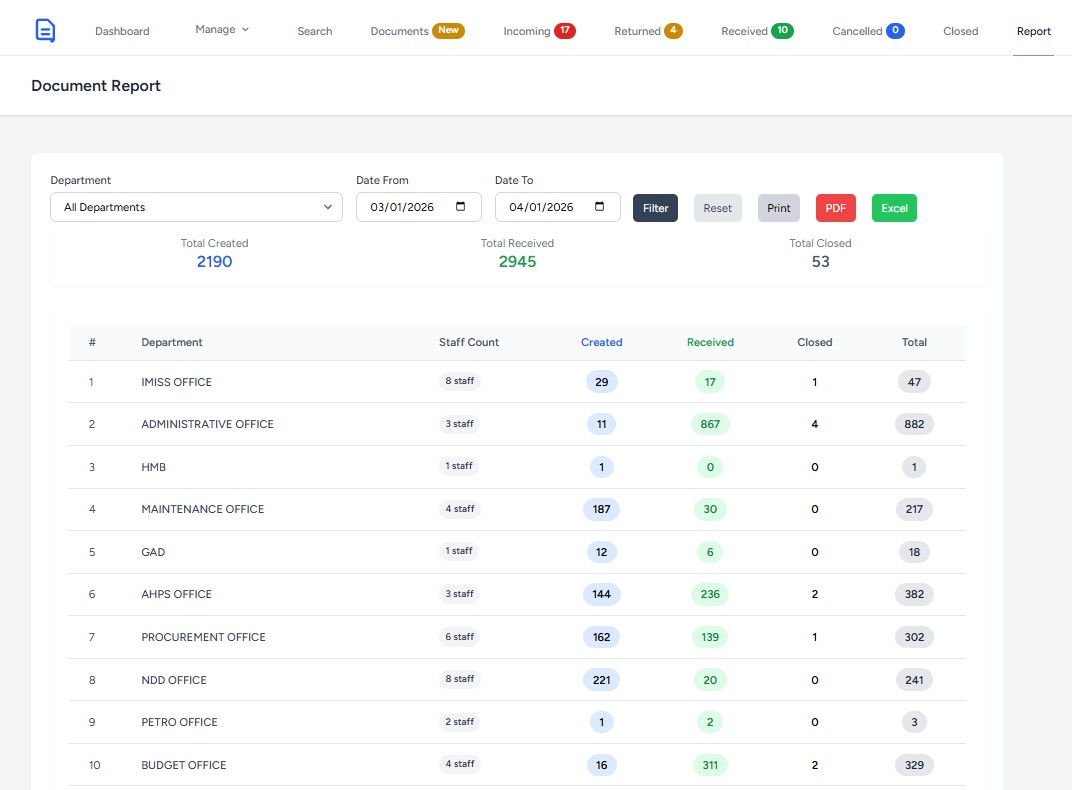Click the blue document logo icon

point(45,31)
